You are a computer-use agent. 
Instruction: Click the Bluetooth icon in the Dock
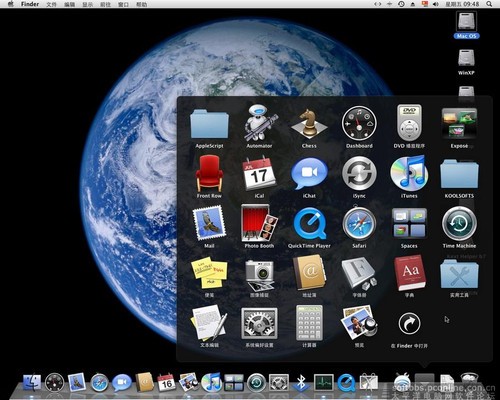301,382
